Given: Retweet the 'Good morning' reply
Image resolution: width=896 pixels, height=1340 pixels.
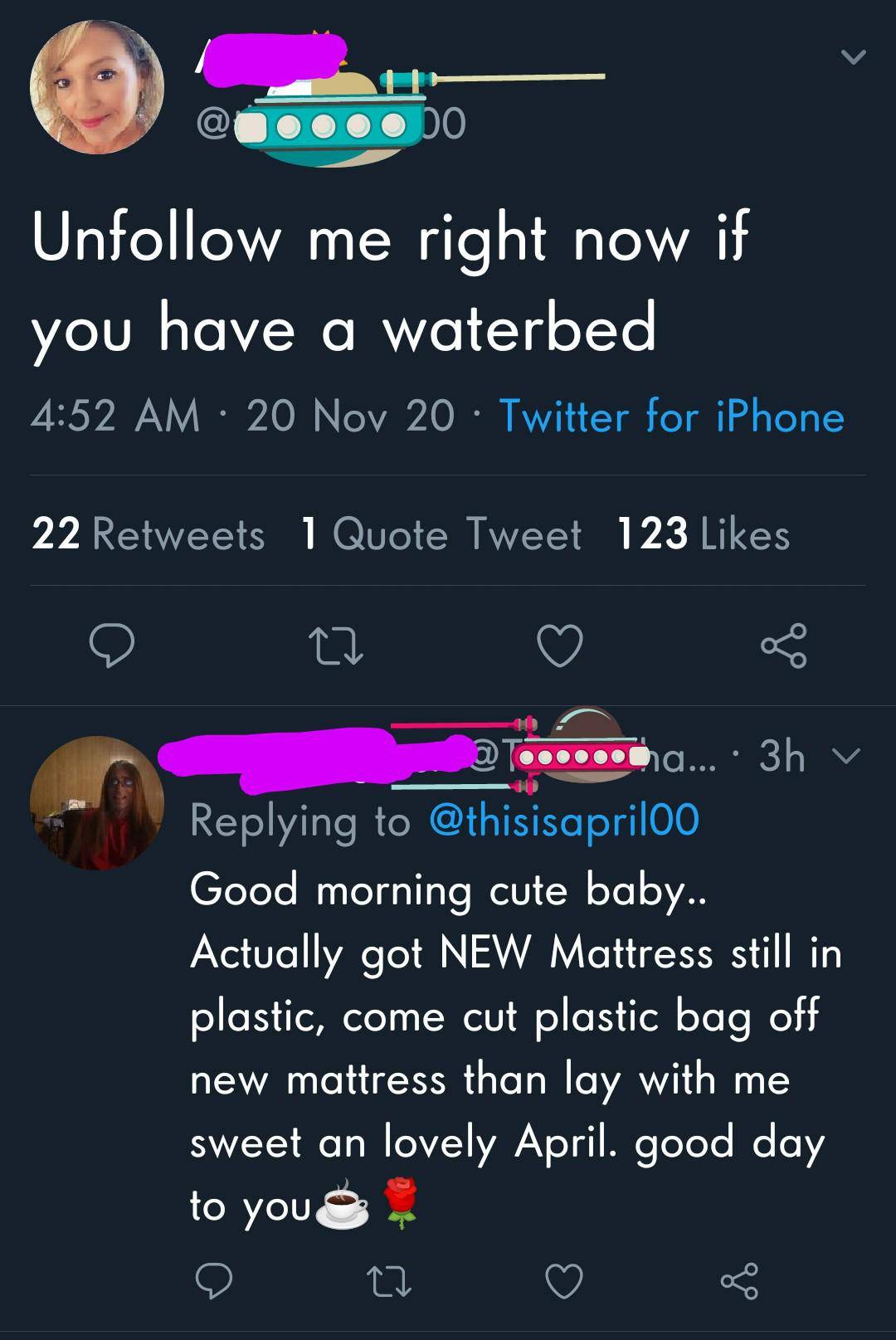Looking at the screenshot, I should tap(387, 1280).
